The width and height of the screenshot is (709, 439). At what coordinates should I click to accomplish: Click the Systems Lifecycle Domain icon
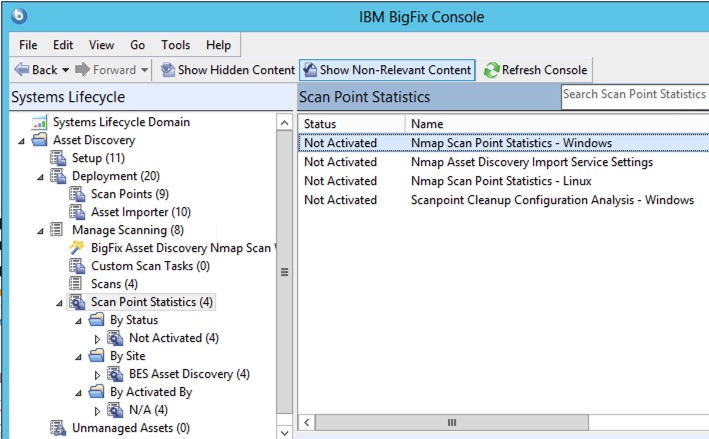tap(40, 122)
